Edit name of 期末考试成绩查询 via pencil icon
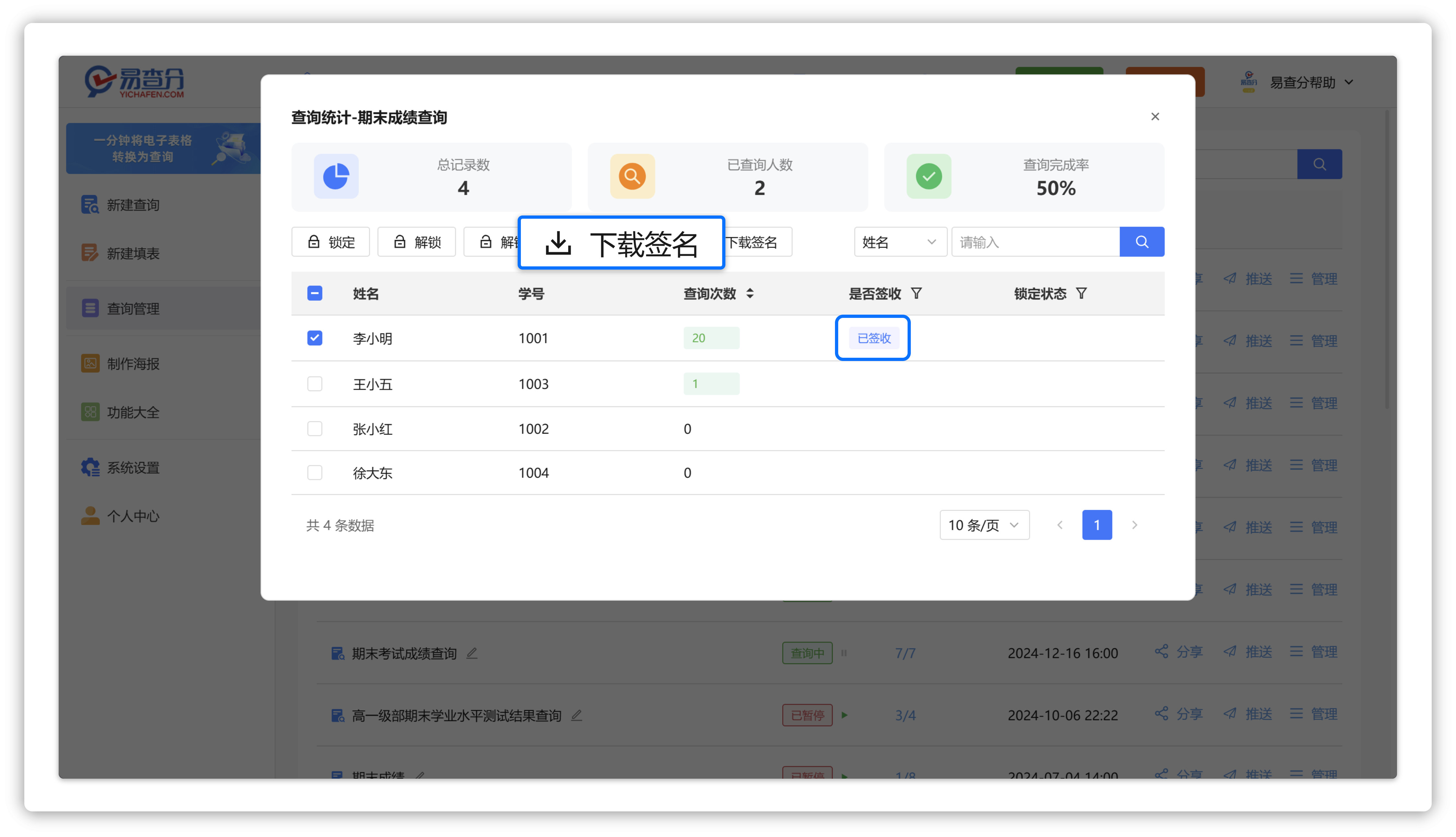The image size is (1456, 837). (472, 653)
